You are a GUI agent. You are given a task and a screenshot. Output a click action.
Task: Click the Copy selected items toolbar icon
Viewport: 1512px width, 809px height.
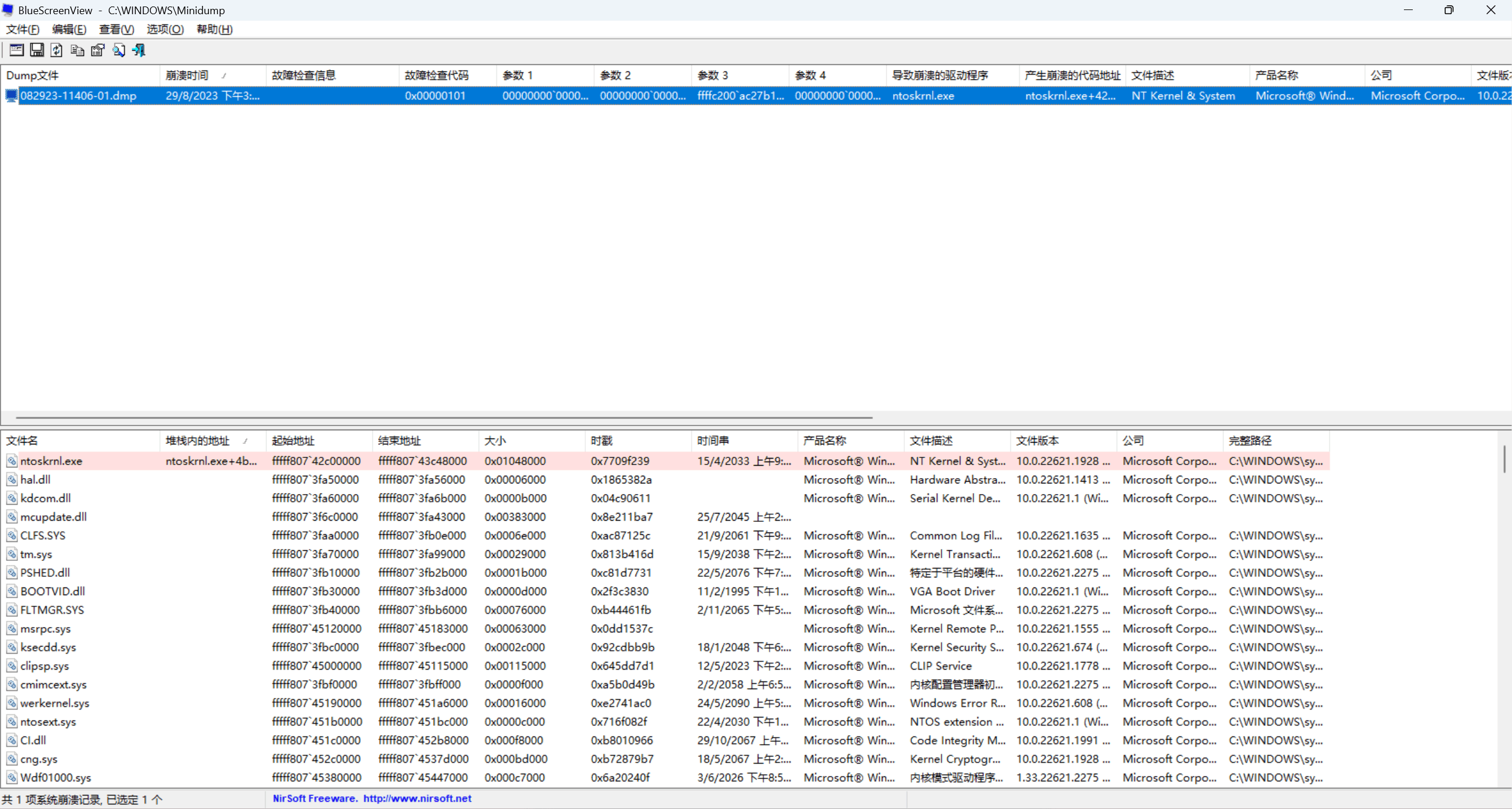point(77,50)
